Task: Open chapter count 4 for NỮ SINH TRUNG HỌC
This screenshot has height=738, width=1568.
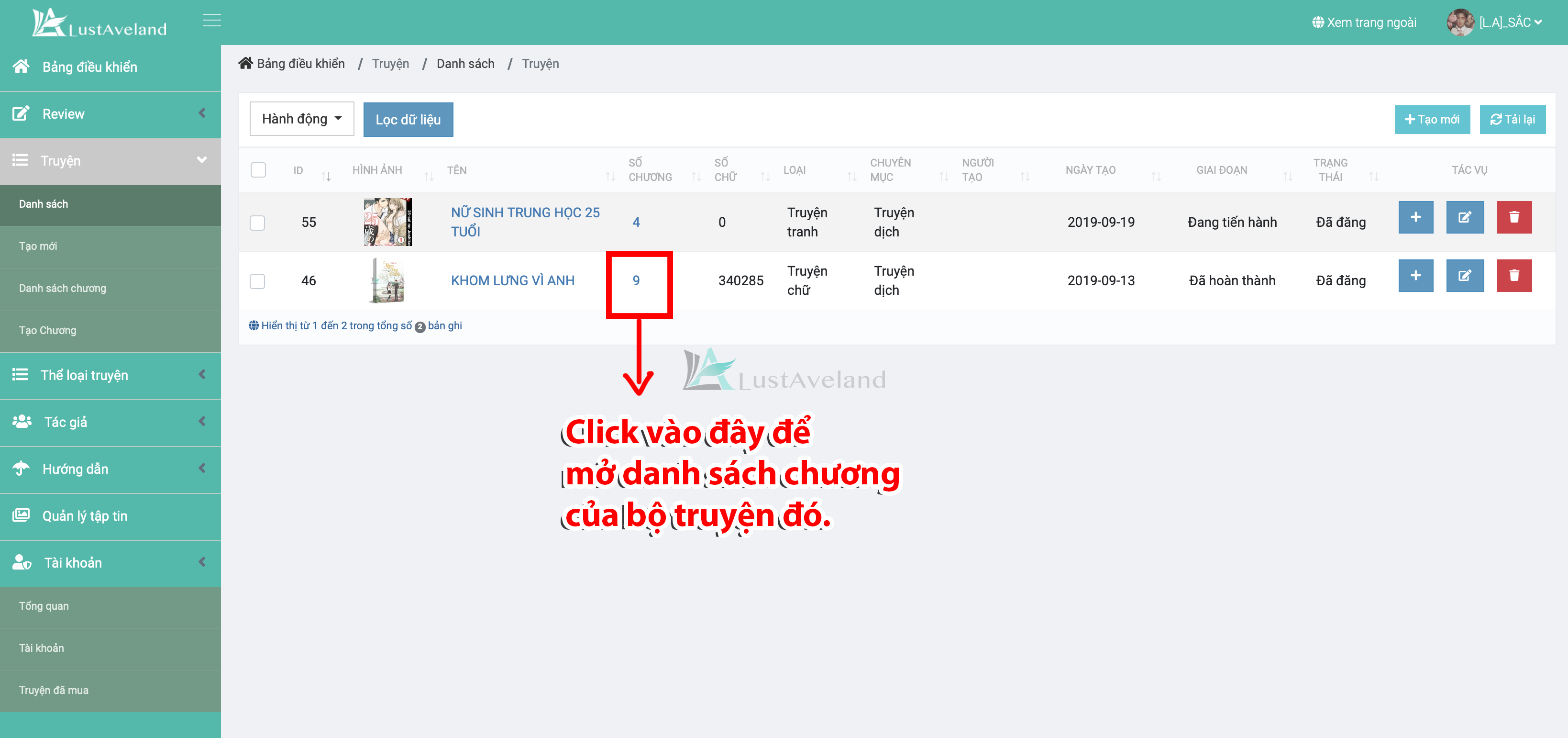Action: coord(636,222)
